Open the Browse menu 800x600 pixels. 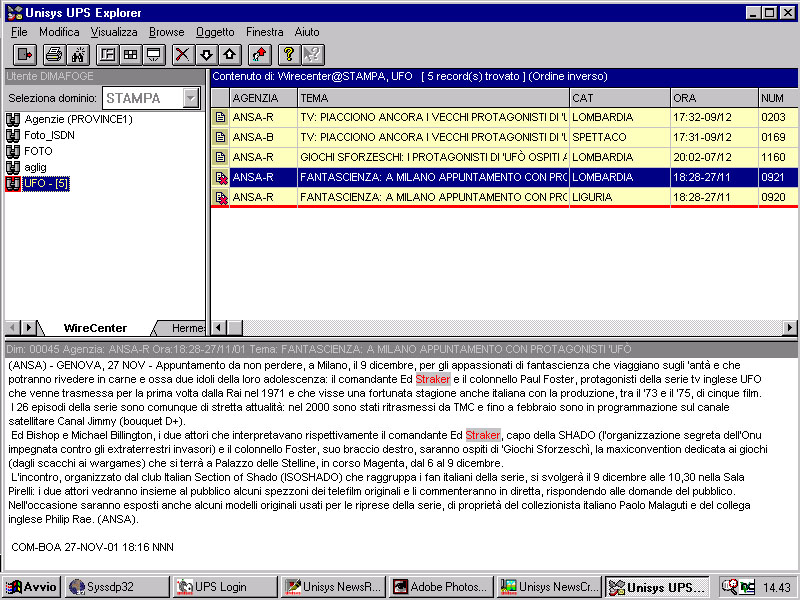(x=166, y=32)
